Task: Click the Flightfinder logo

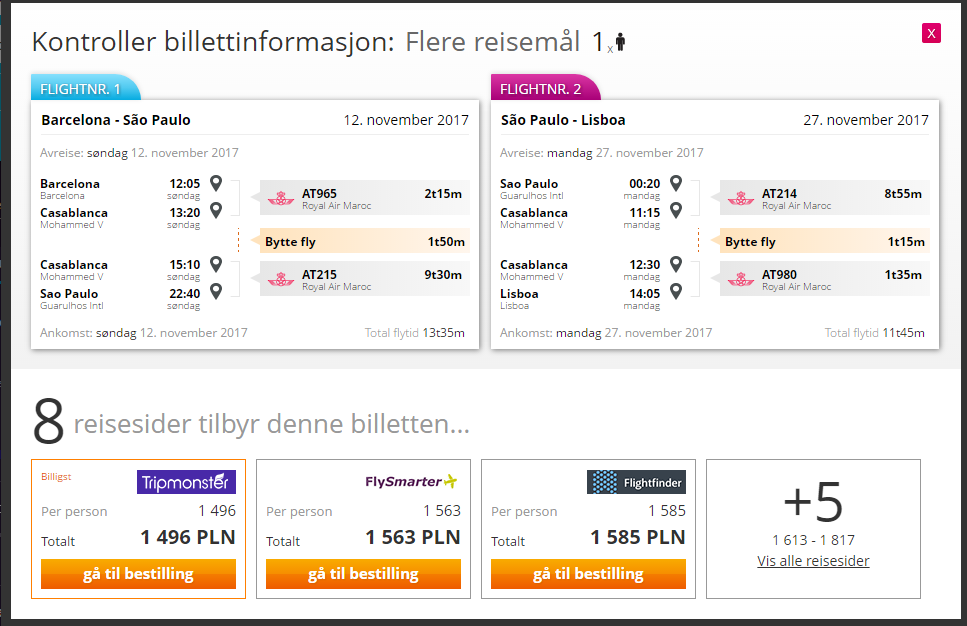Action: 636,482
